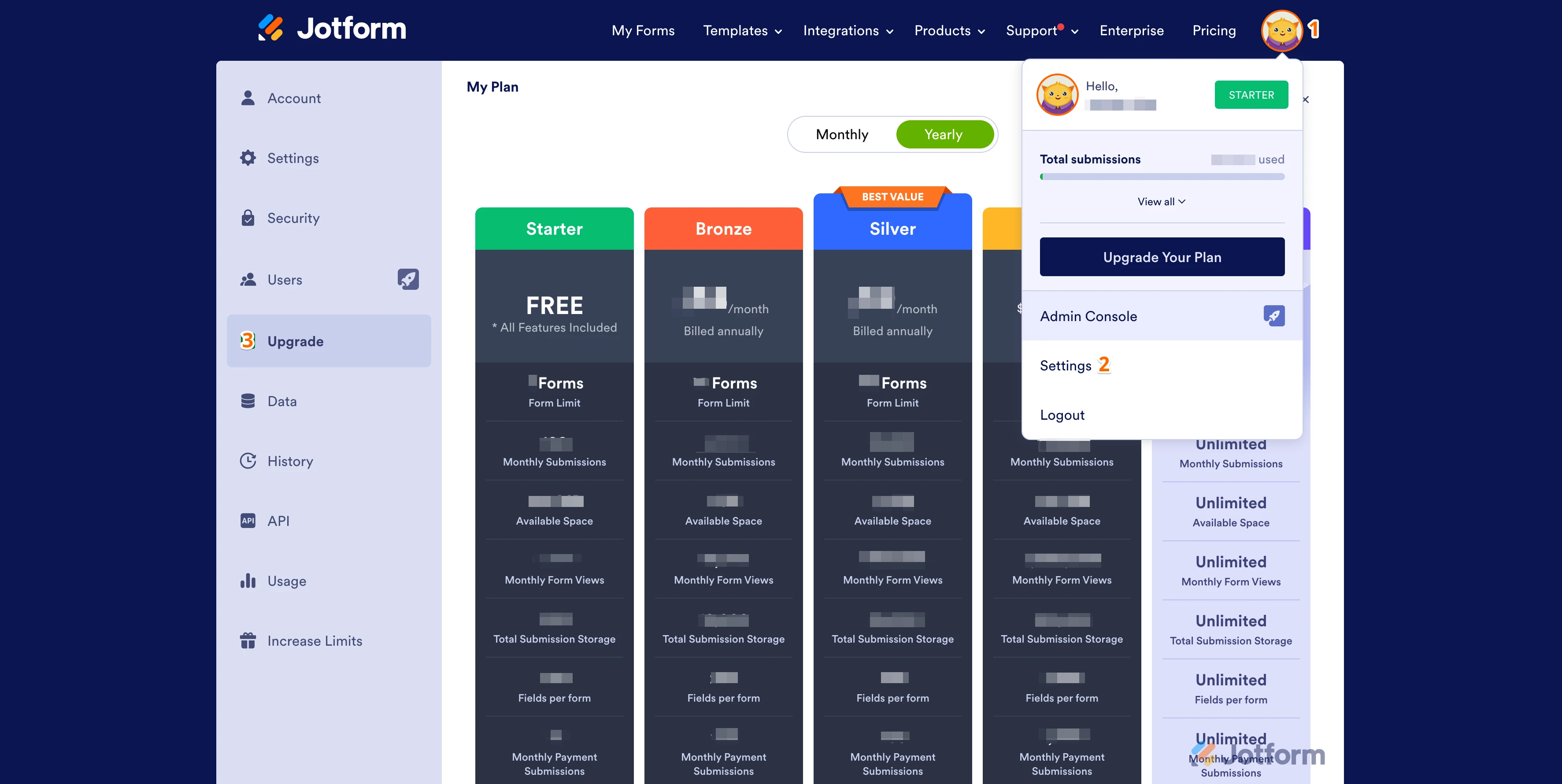Viewport: 1562px width, 784px height.
Task: Switch billing to Monthly
Action: point(842,134)
